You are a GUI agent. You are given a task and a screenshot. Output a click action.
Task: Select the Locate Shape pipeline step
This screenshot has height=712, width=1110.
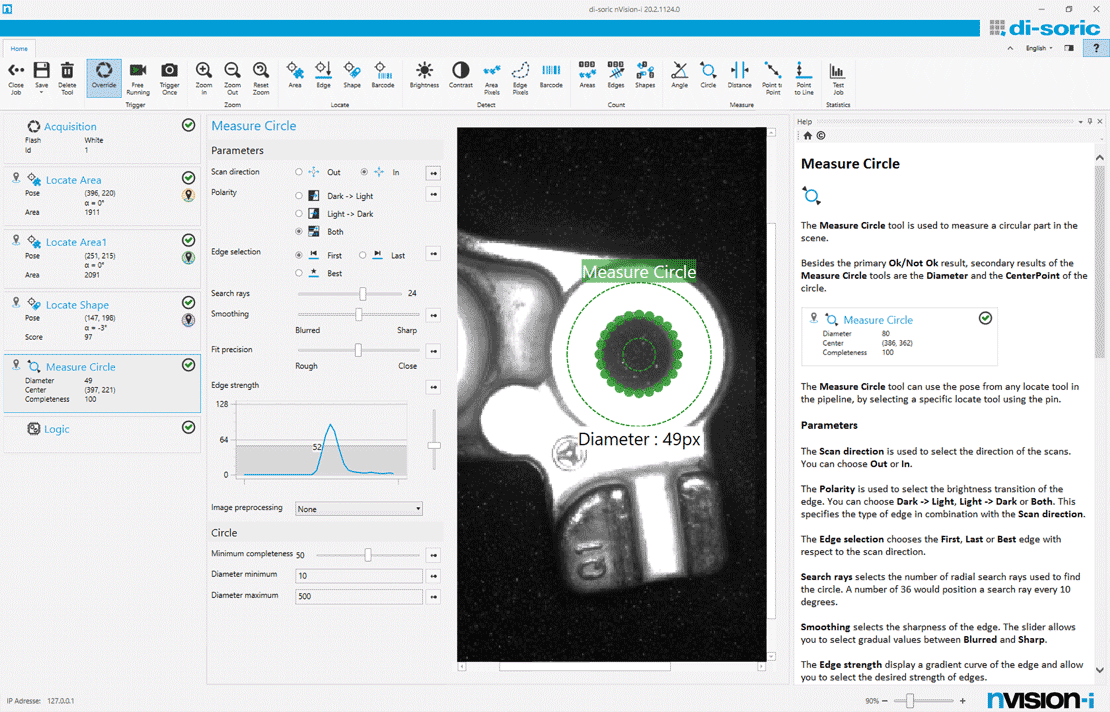[x=77, y=305]
